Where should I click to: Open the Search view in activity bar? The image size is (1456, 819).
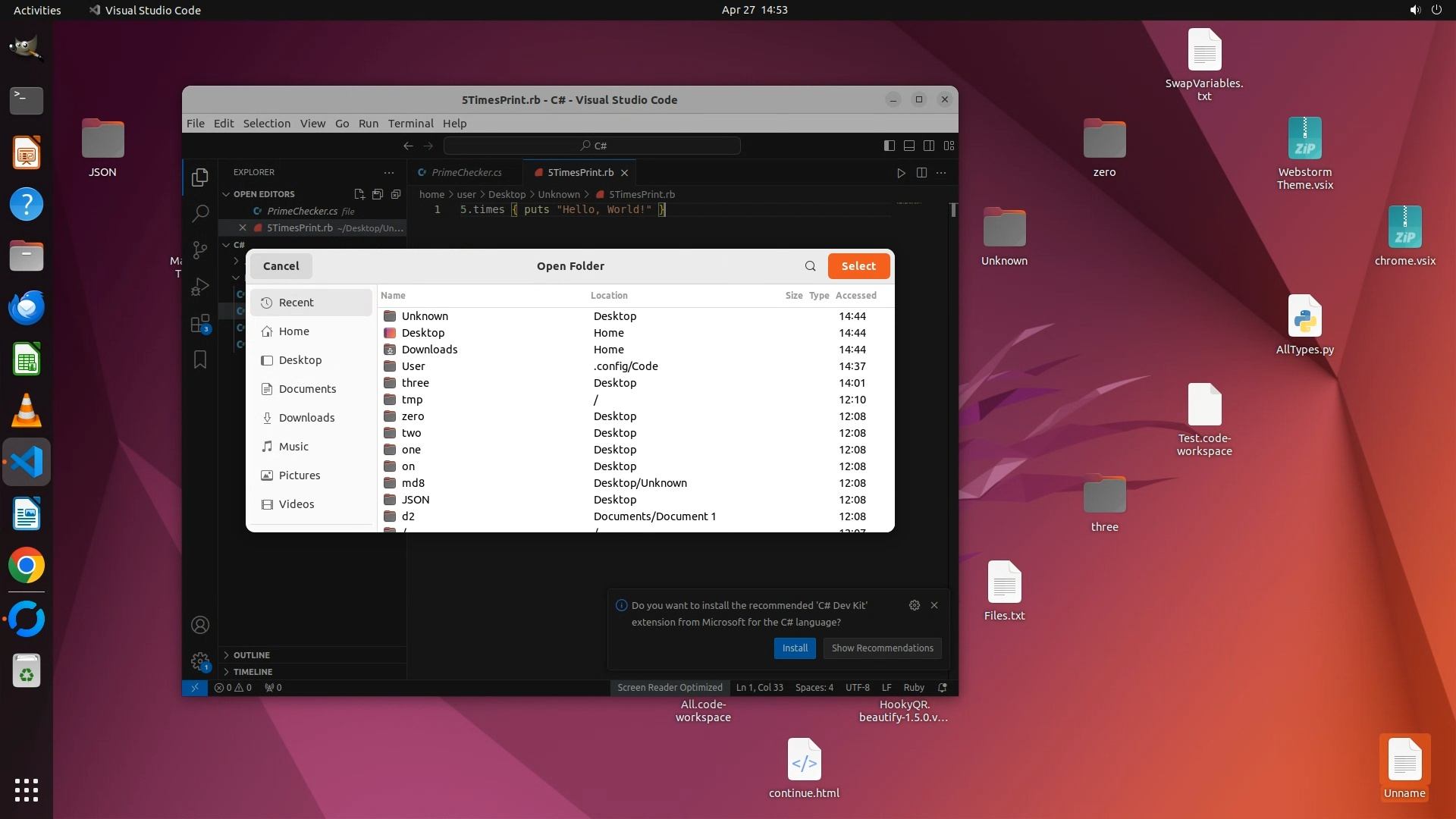(x=200, y=214)
